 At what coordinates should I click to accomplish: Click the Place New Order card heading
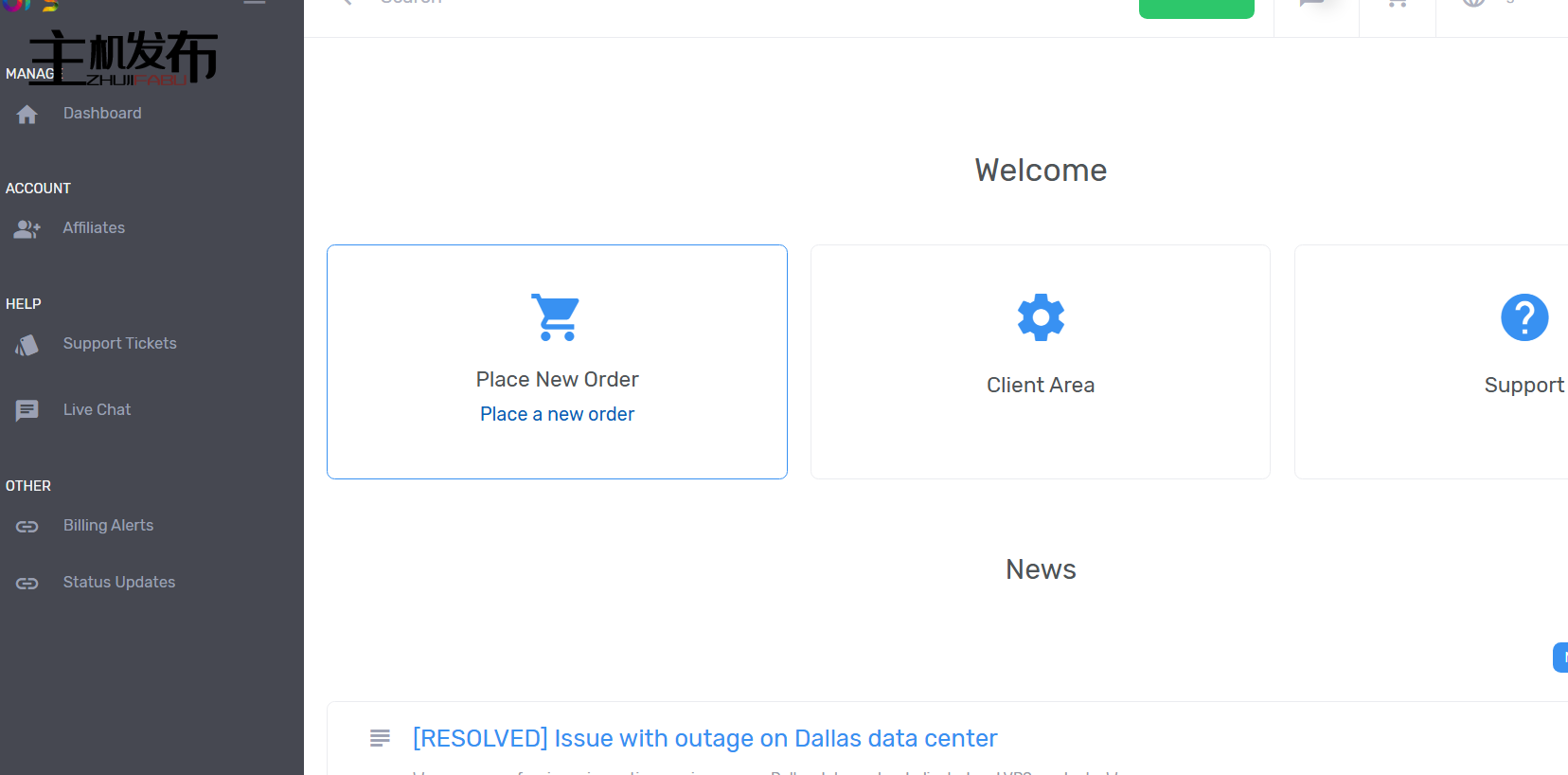tap(557, 379)
